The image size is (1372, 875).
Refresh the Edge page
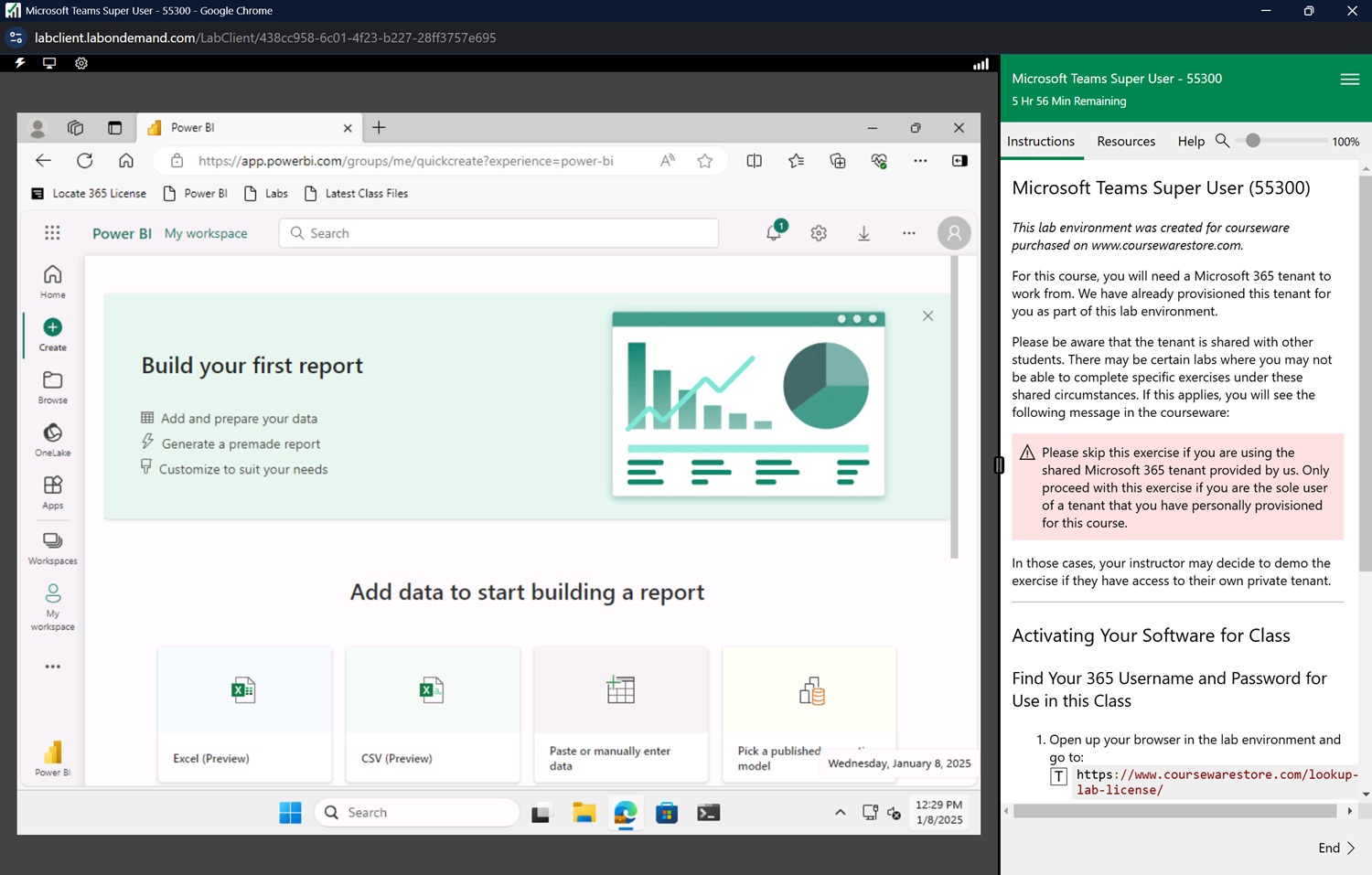click(x=84, y=161)
